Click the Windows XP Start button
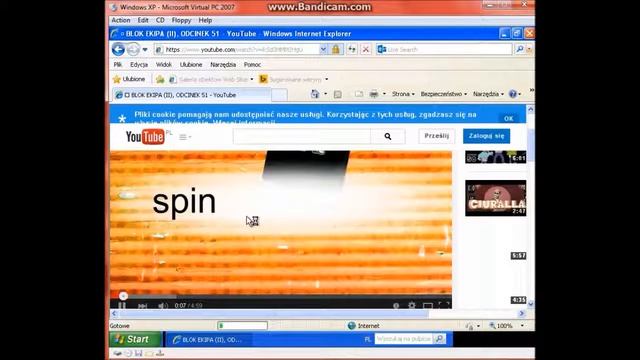This screenshot has height=360, width=640. coord(135,339)
